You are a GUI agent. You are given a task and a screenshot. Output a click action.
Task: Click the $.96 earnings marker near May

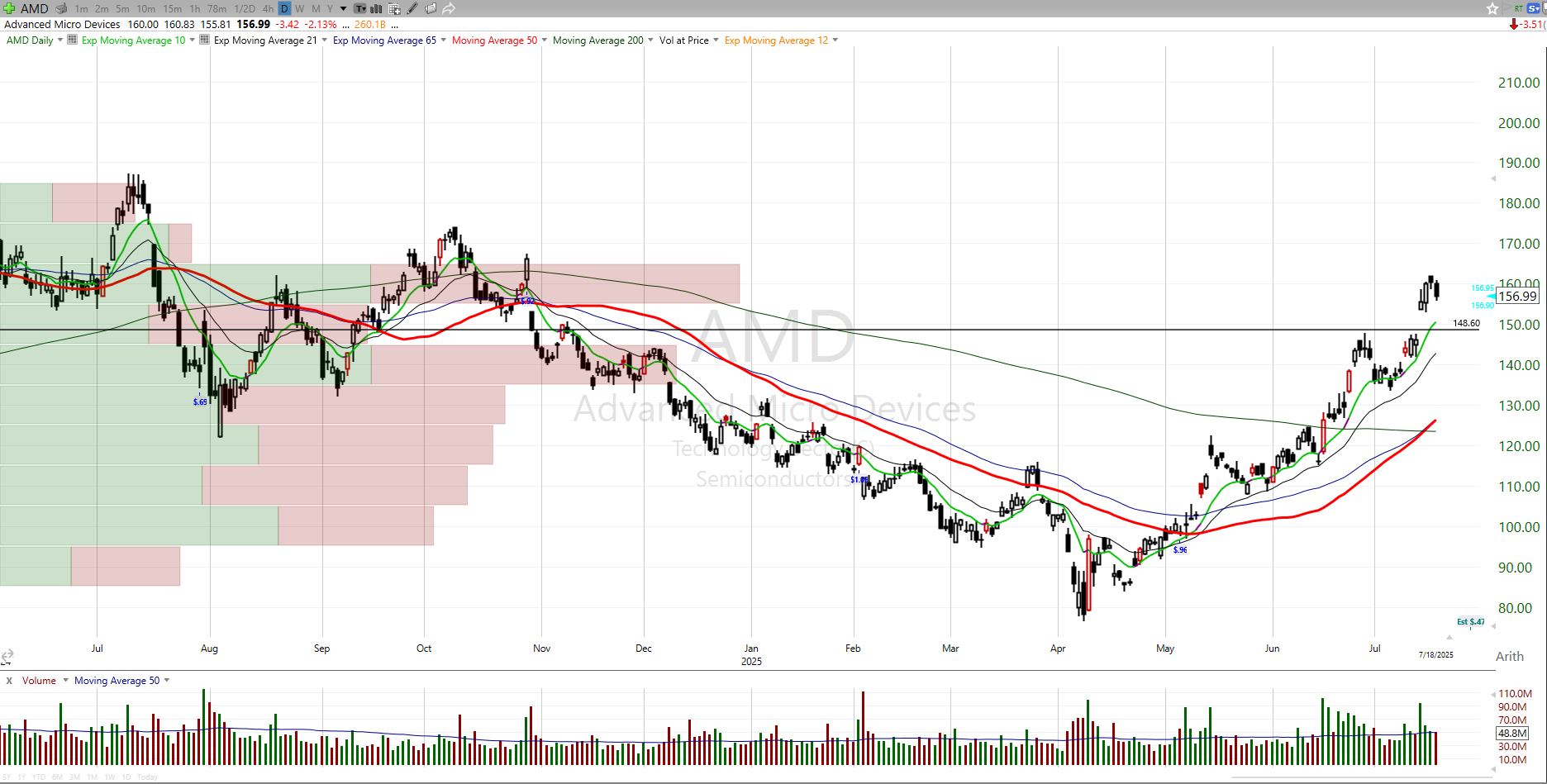(1180, 549)
